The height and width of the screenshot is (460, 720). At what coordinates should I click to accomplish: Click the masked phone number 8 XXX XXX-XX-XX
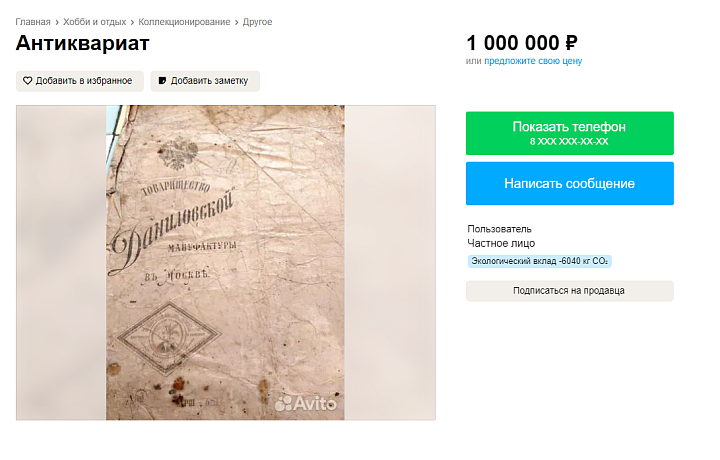point(569,142)
